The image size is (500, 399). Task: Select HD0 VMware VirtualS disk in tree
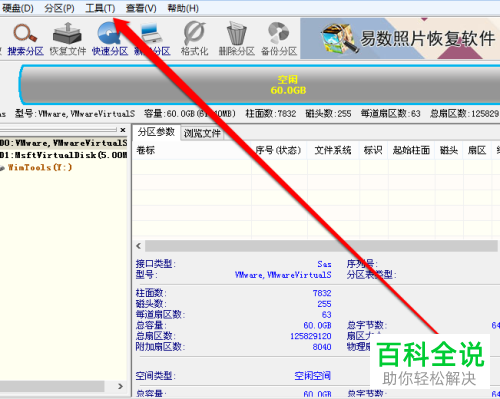tap(63, 143)
